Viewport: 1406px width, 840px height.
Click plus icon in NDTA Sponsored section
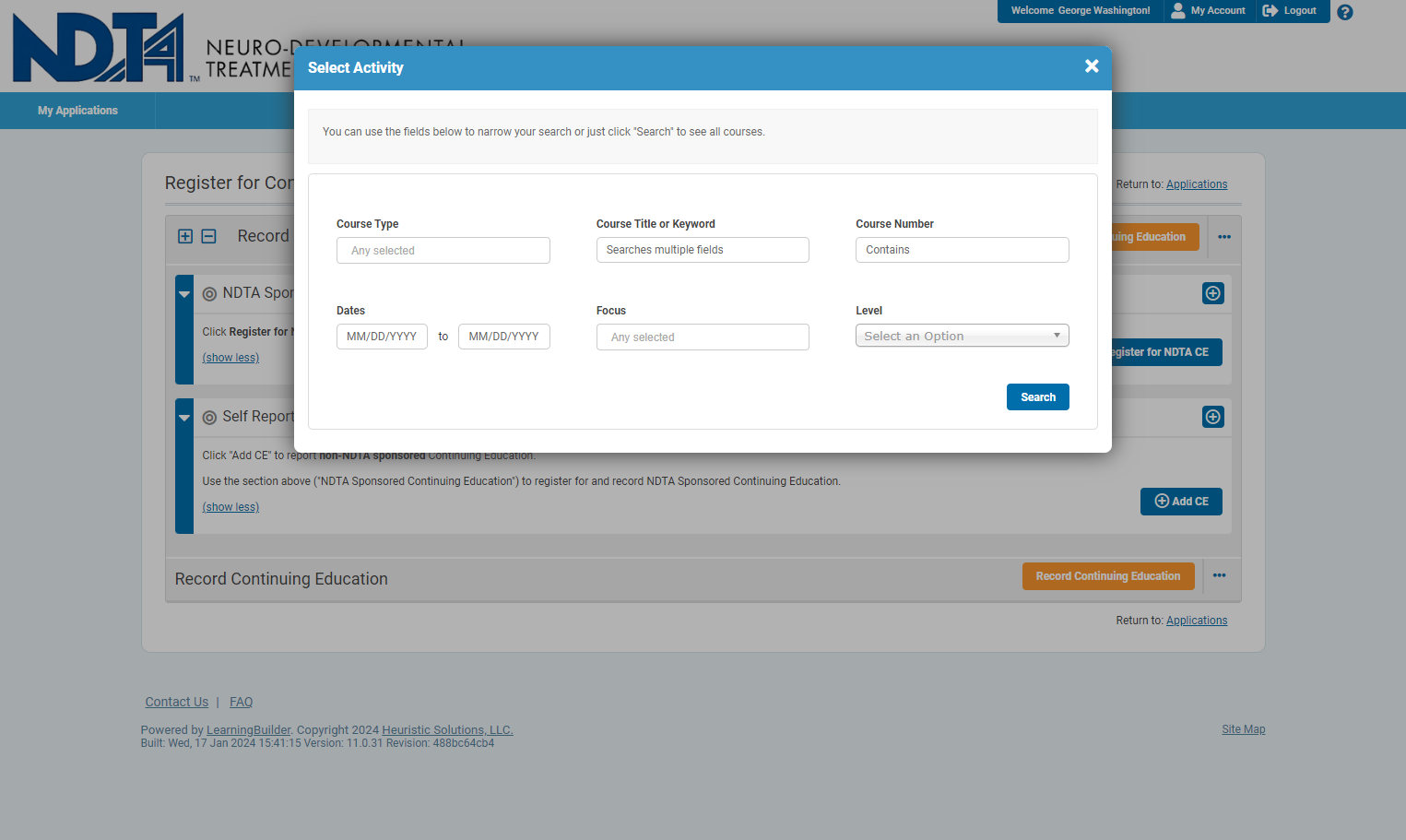coord(1213,293)
